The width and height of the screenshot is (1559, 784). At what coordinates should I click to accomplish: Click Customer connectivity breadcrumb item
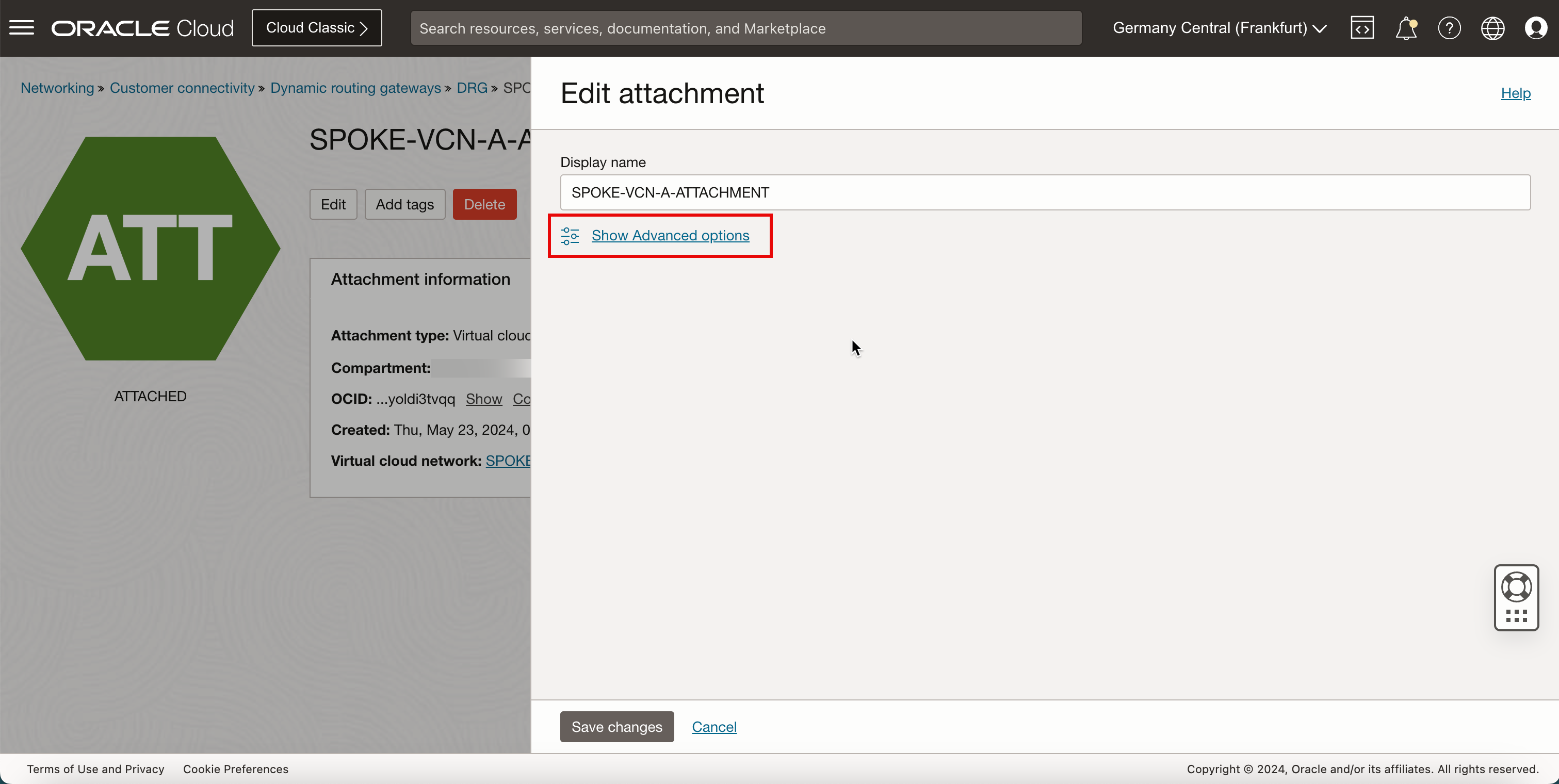(181, 88)
